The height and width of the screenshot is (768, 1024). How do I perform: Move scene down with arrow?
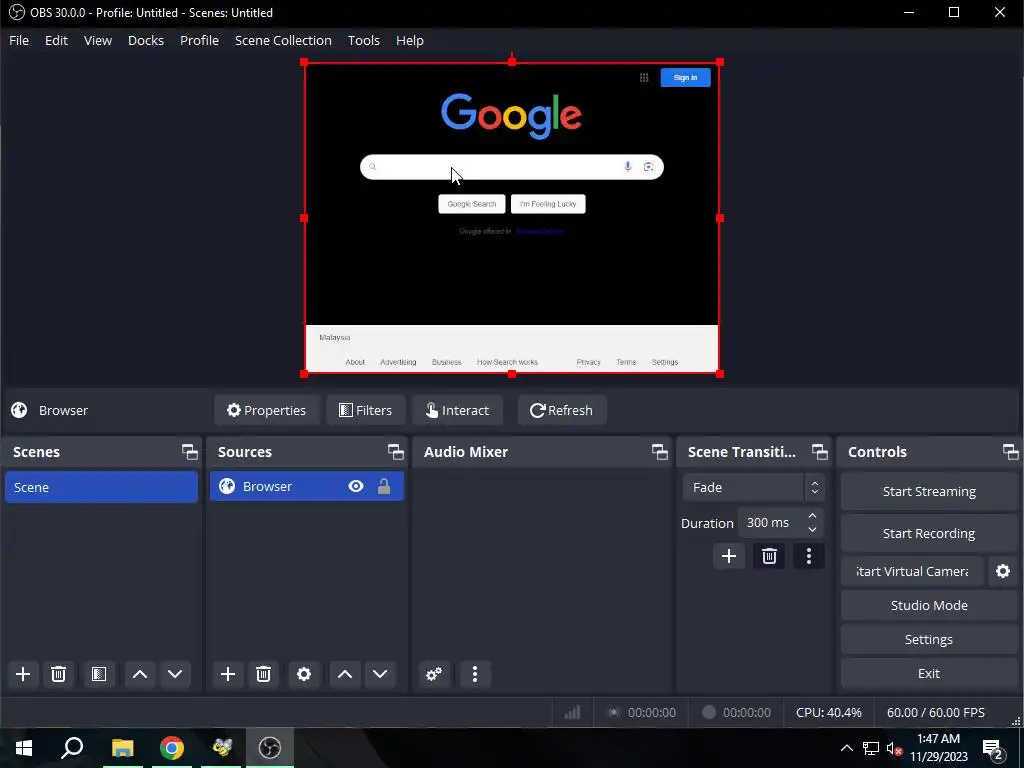point(175,674)
